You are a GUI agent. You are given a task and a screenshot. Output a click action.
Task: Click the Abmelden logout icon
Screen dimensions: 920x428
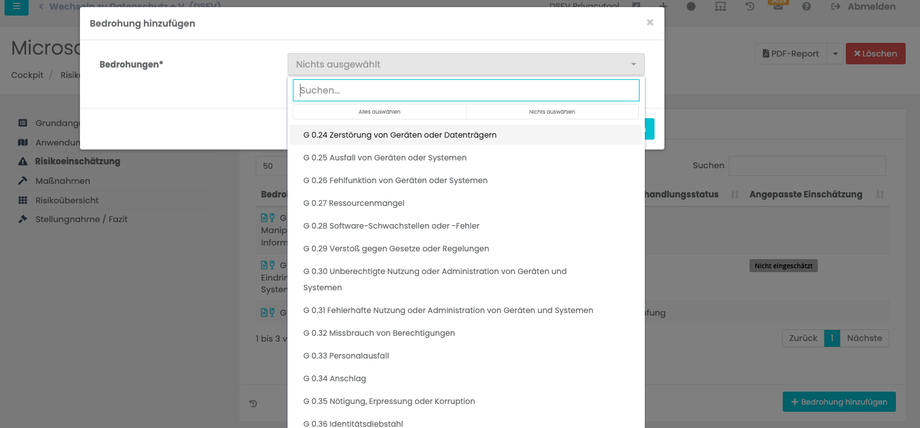[x=836, y=6]
